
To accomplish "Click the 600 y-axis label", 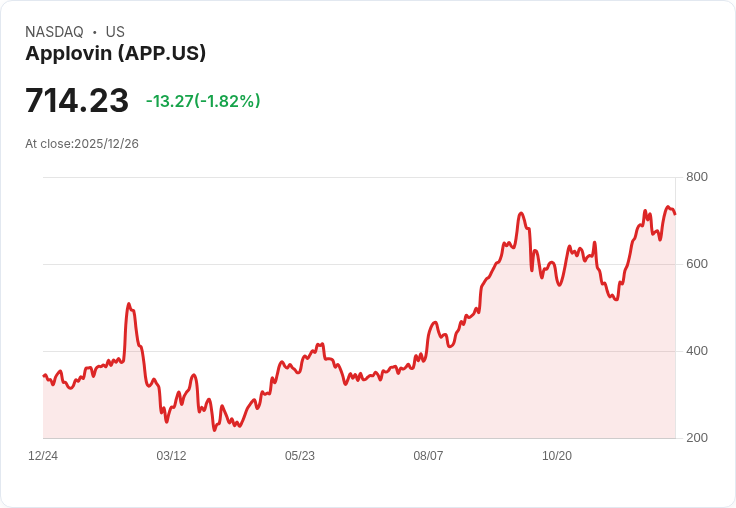I will coord(697,264).
